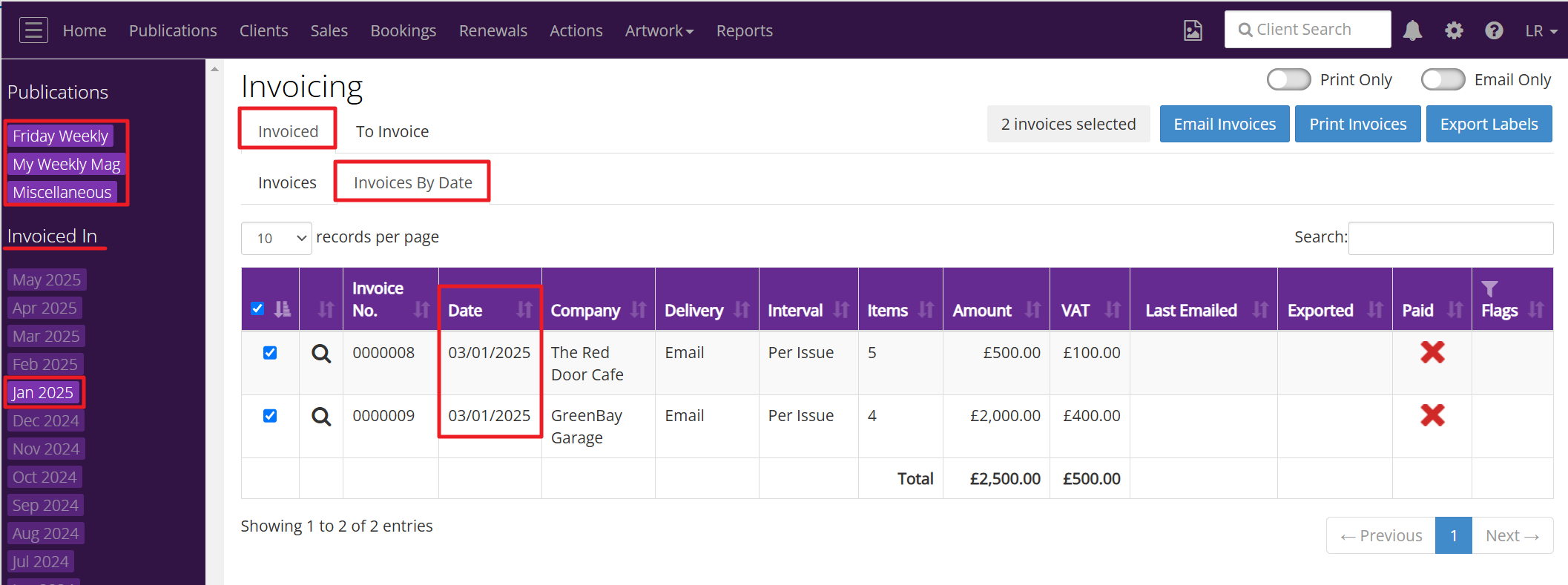
Task: Click the red unpaid cross for invoice 0000009
Action: (1432, 415)
